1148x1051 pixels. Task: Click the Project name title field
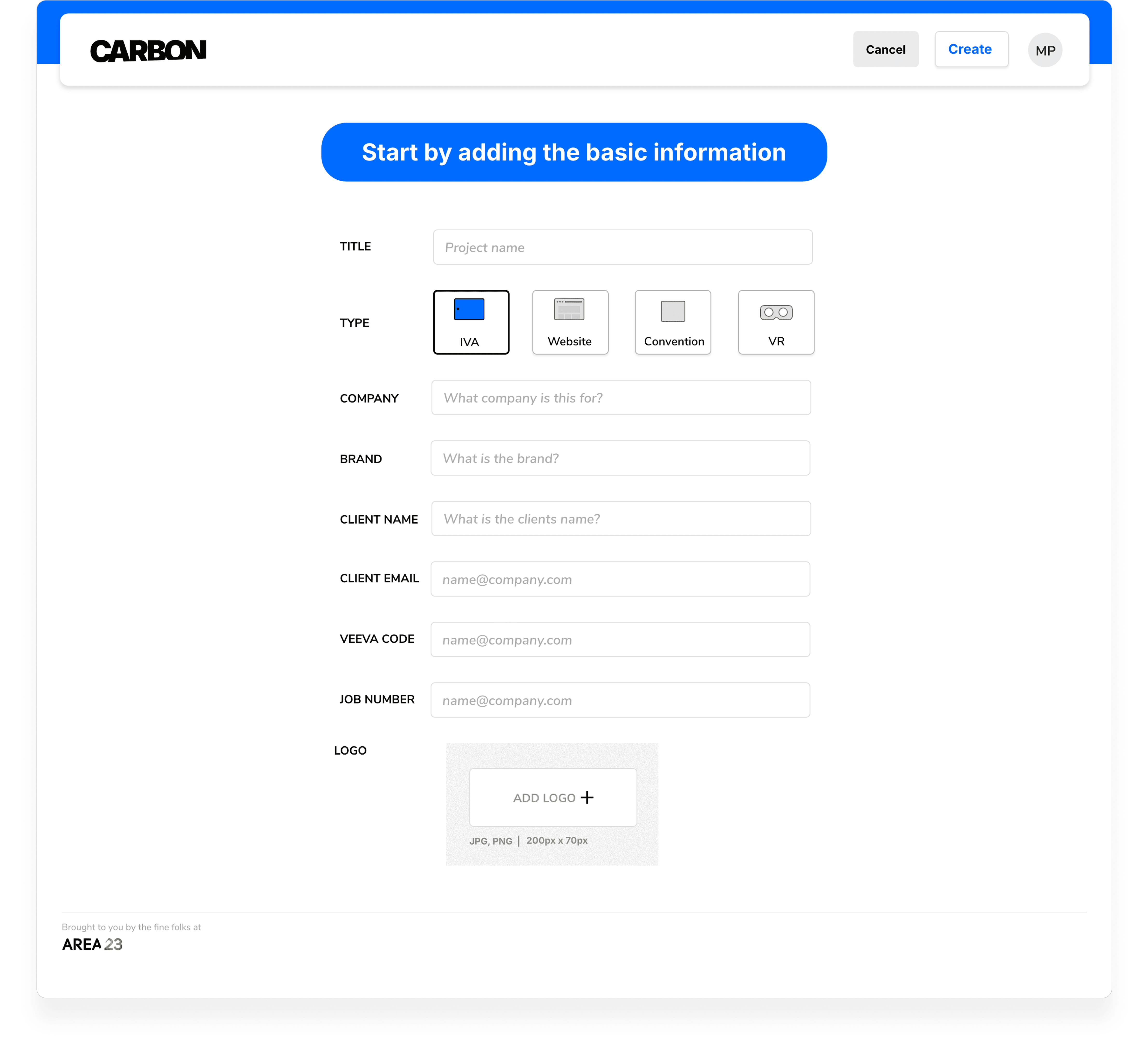click(622, 247)
